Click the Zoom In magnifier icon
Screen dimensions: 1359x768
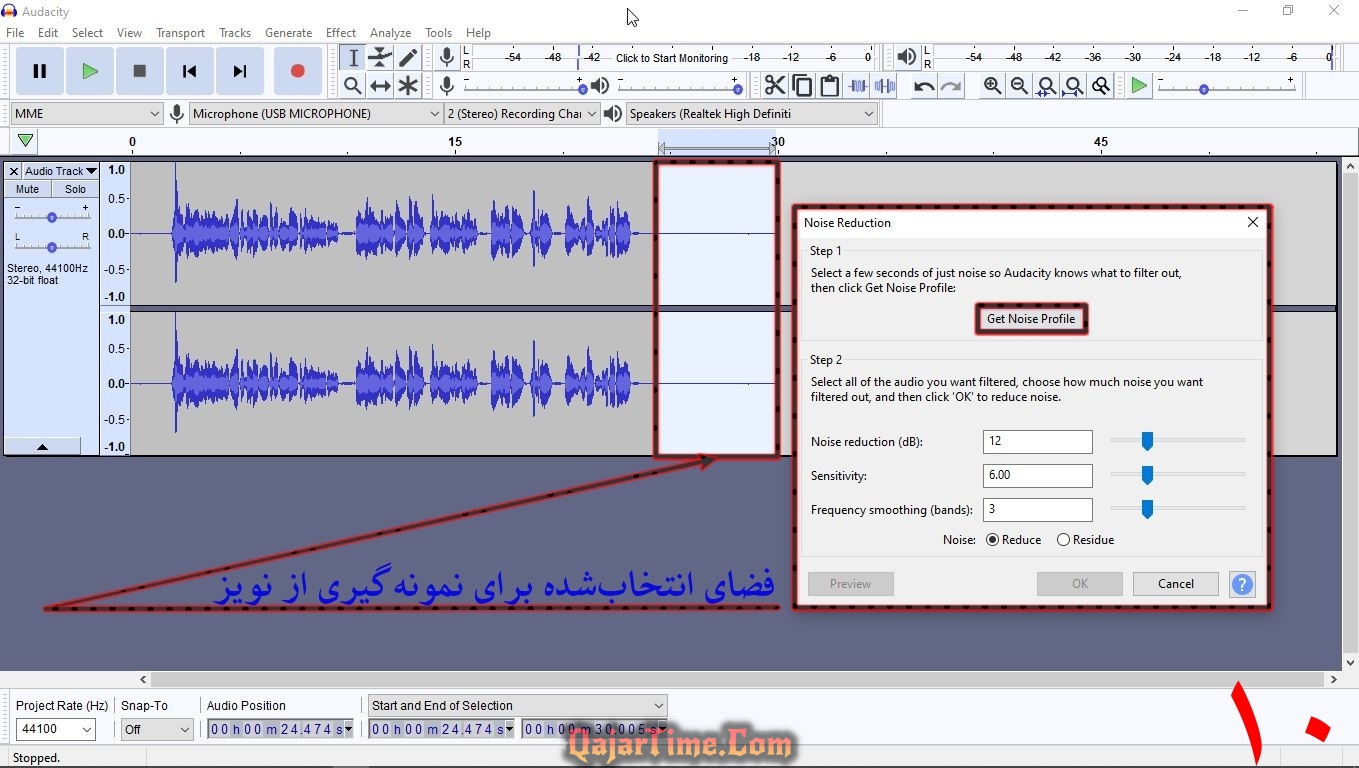992,86
